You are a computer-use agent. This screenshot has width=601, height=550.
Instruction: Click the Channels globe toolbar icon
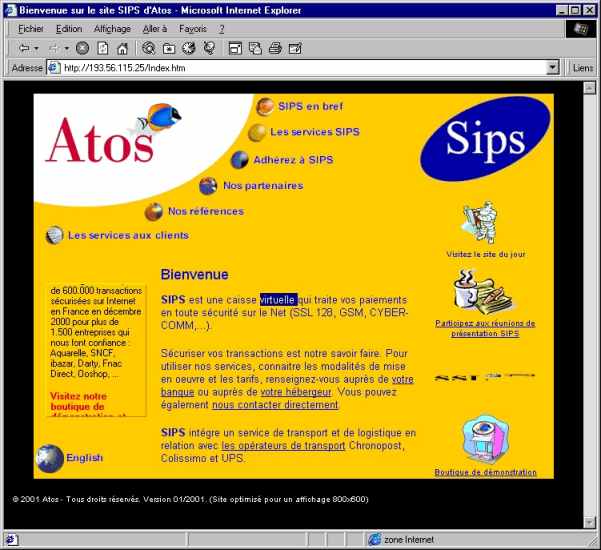[x=209, y=48]
